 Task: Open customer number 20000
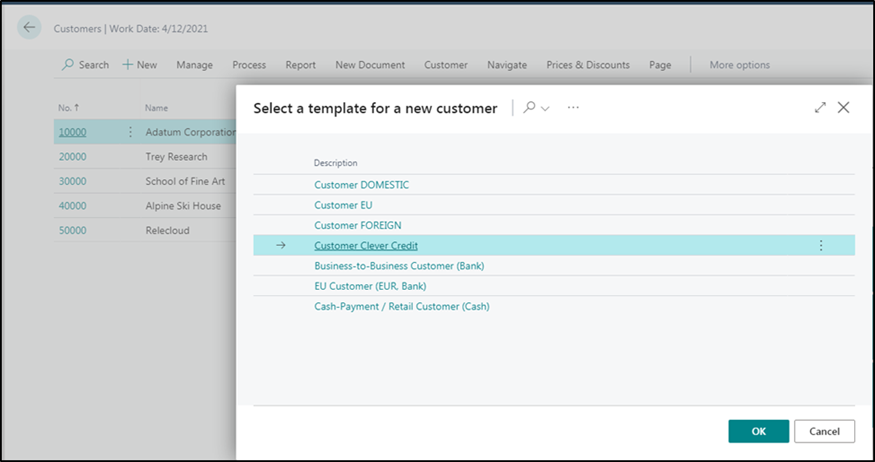[x=73, y=157]
